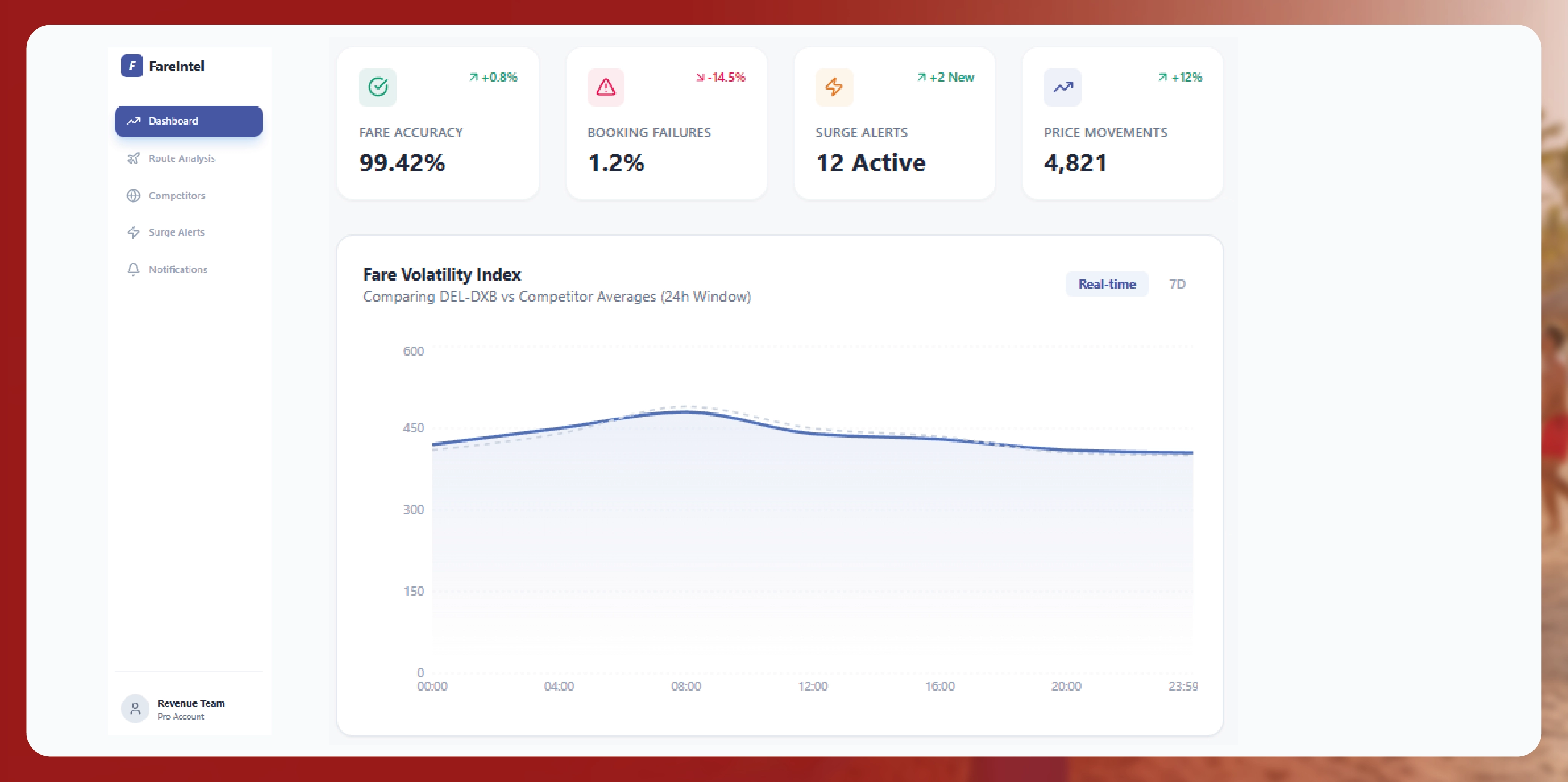Screen dimensions: 1568x782
Task: Click the trend chart icon on Price Movements card
Action: click(x=1062, y=87)
